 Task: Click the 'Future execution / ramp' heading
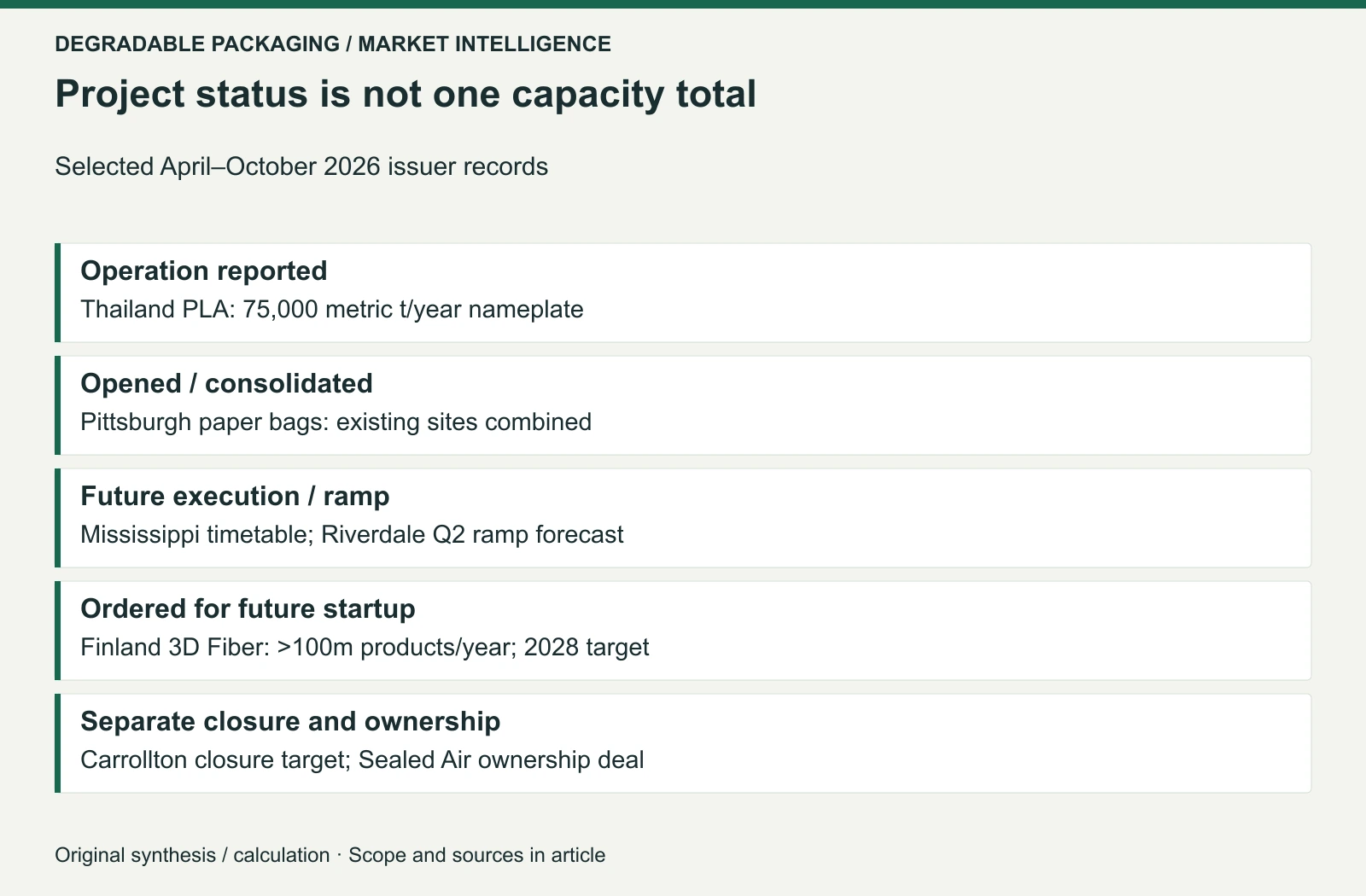[x=236, y=496]
